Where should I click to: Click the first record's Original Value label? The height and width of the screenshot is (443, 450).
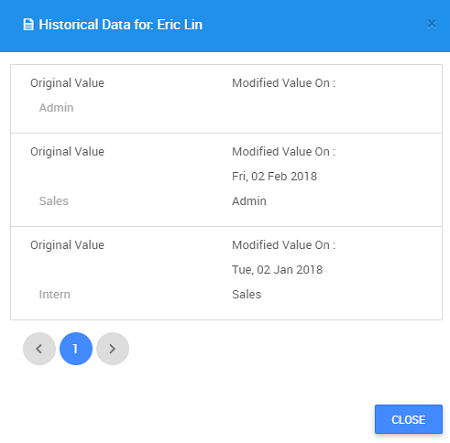click(67, 83)
